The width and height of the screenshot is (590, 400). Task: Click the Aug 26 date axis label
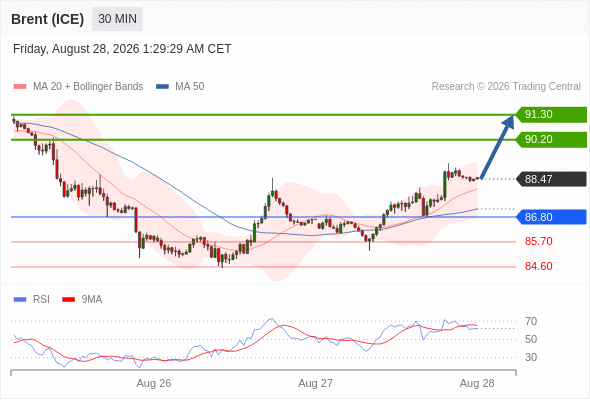[x=154, y=383]
